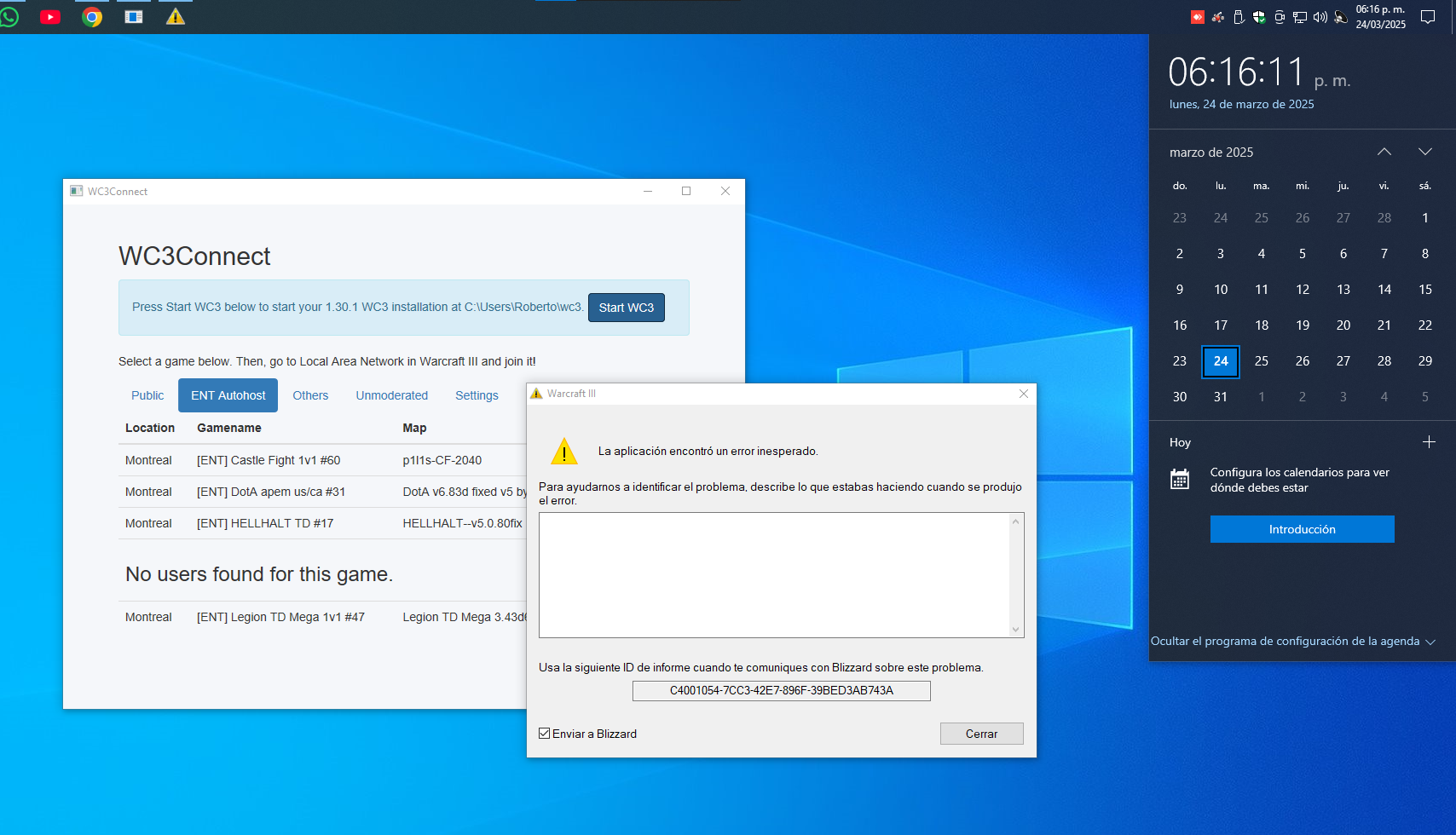Click the Gamename column header
Screen dimensions: 1456x835
pyautogui.click(x=229, y=428)
